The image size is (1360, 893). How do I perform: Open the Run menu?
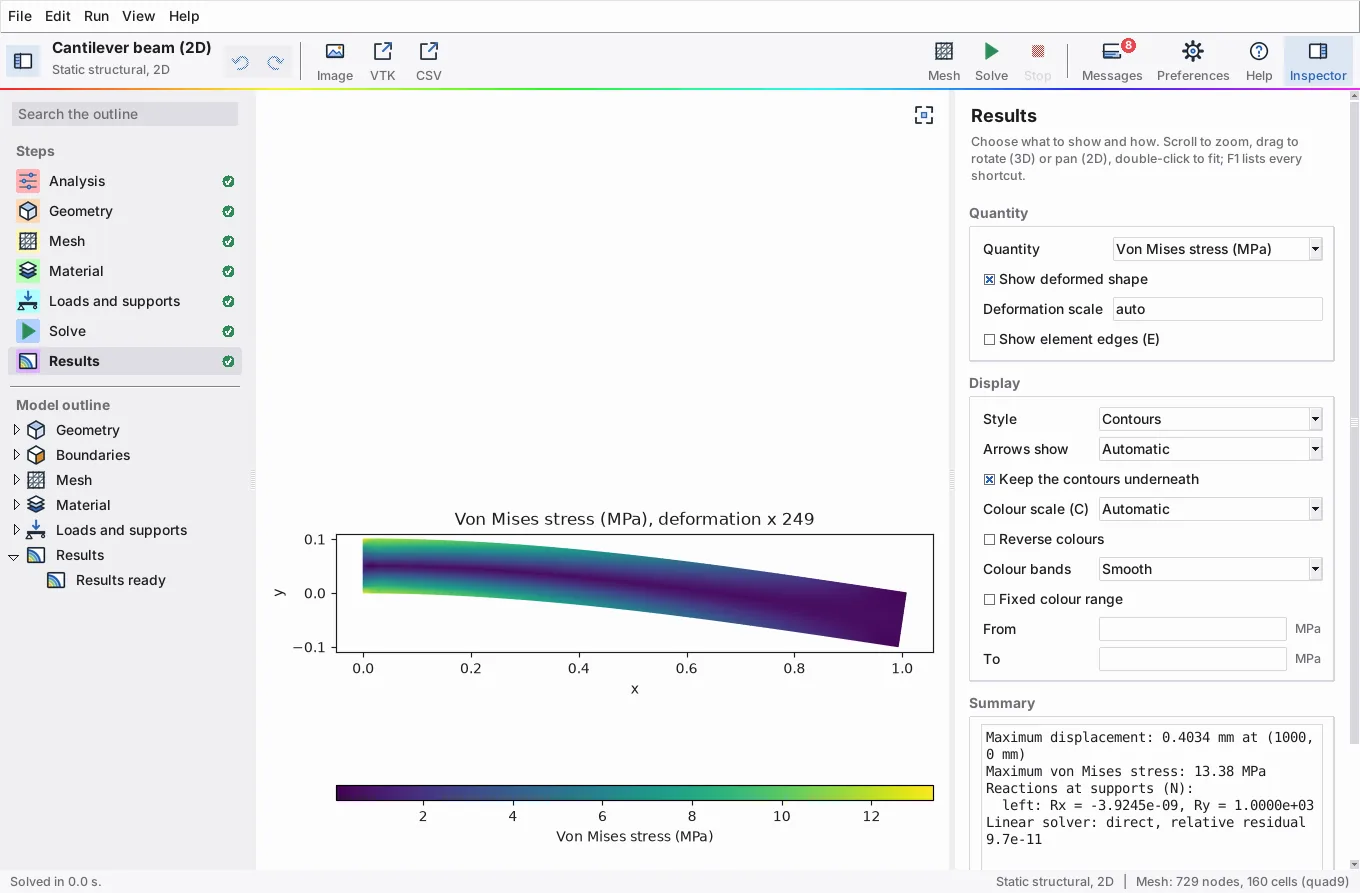tap(96, 16)
